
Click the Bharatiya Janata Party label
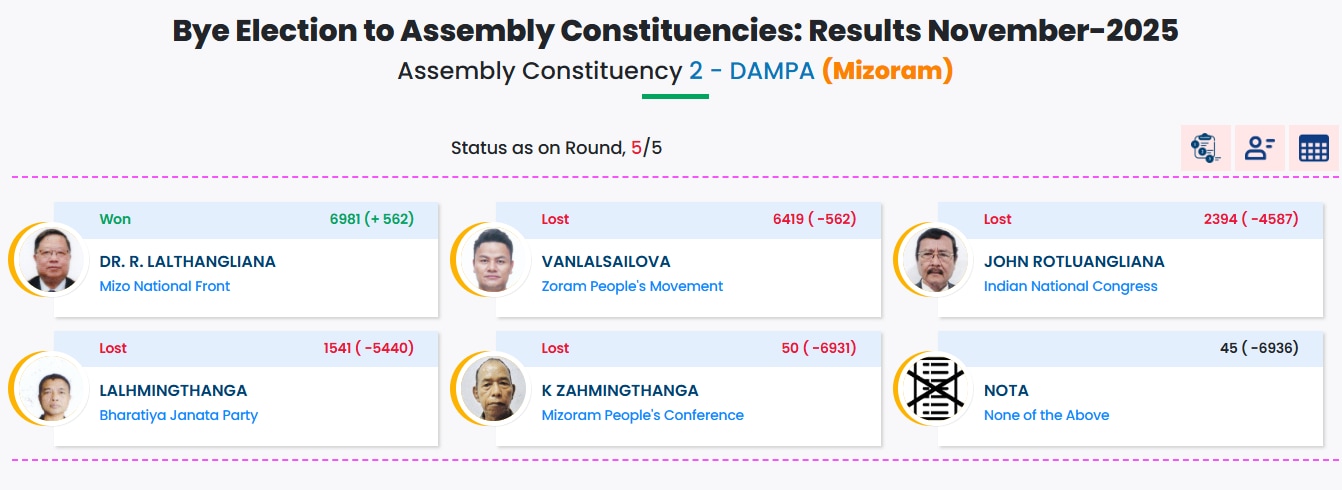click(x=178, y=415)
